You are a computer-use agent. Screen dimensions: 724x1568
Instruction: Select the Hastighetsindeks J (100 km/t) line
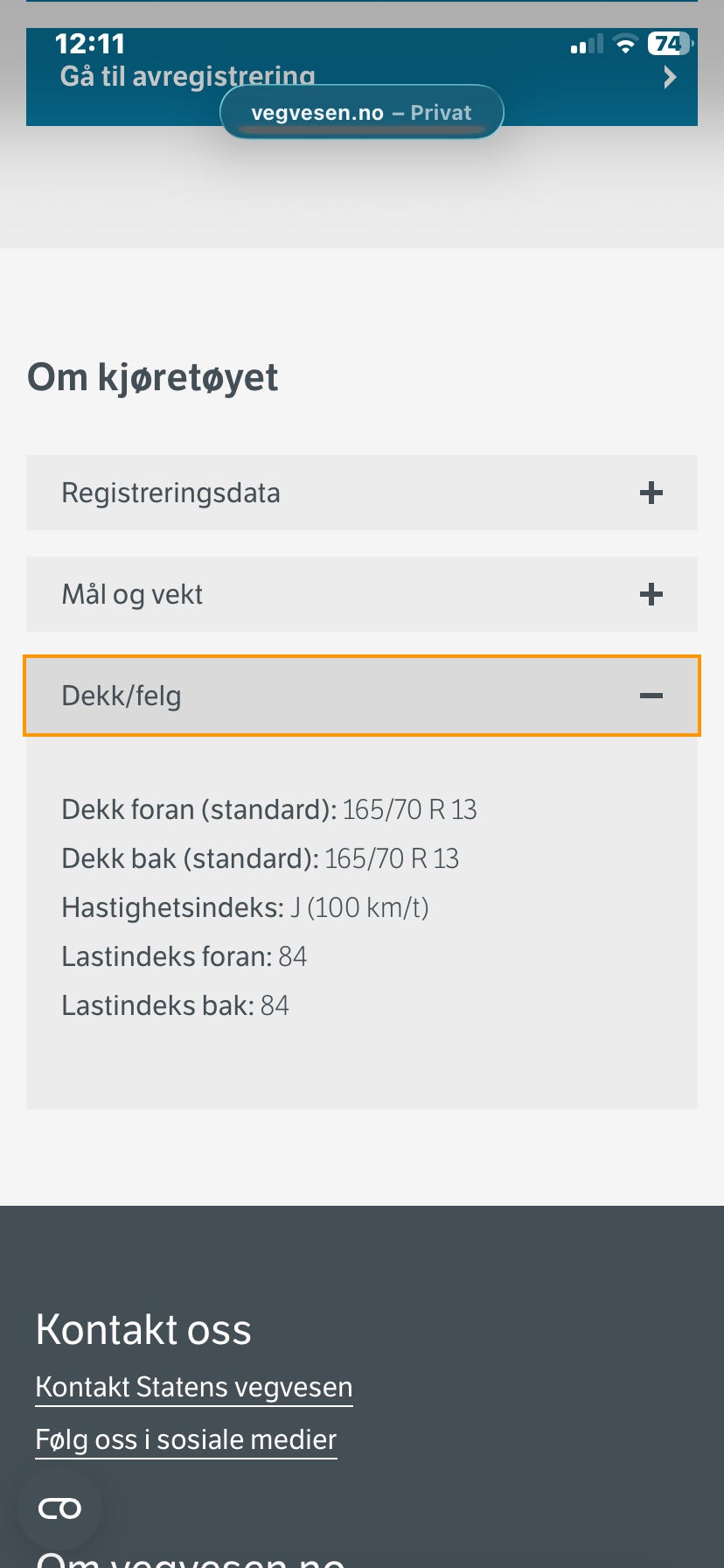pyautogui.click(x=245, y=907)
